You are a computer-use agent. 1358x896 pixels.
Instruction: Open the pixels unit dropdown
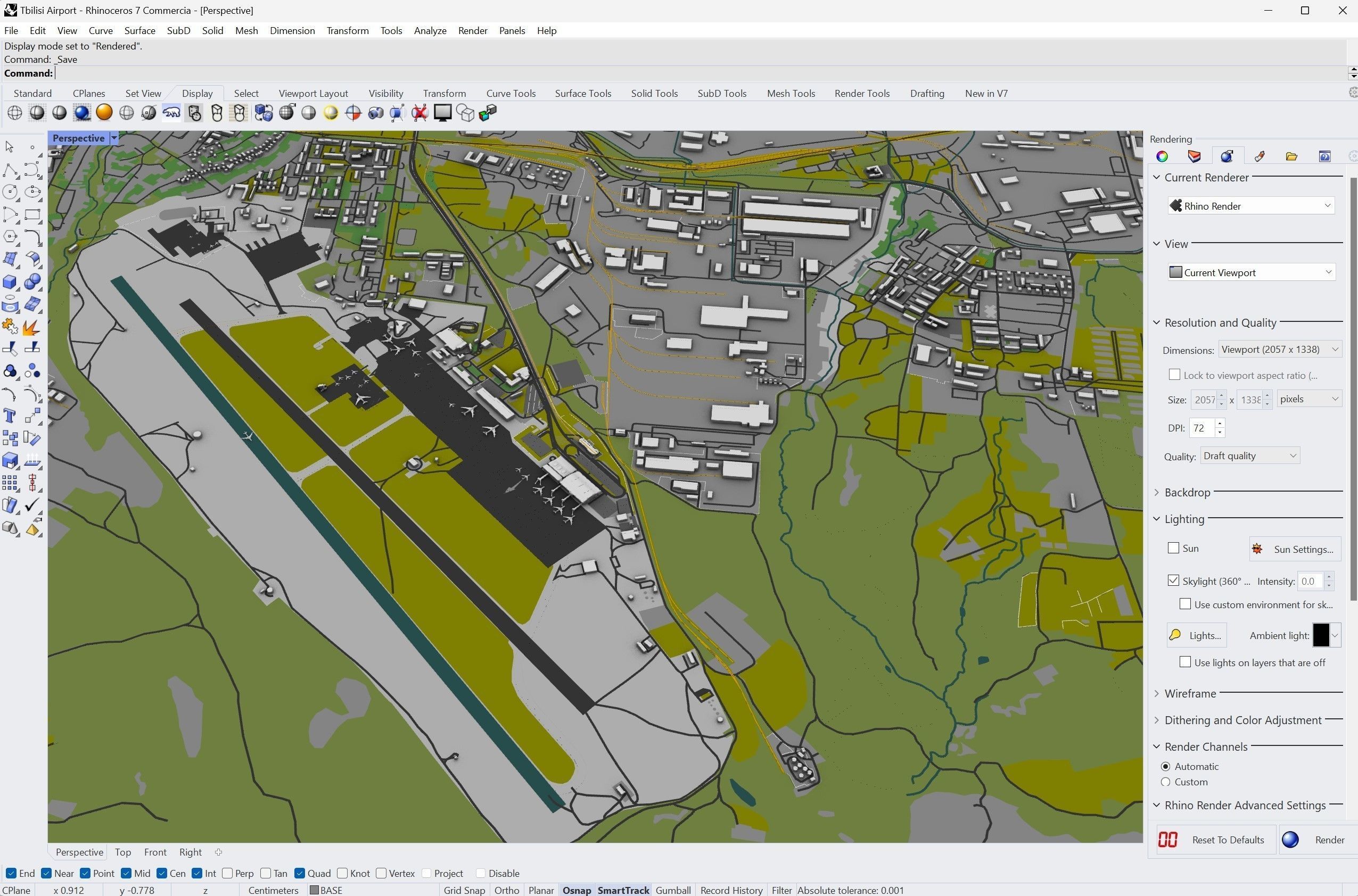(x=1310, y=399)
